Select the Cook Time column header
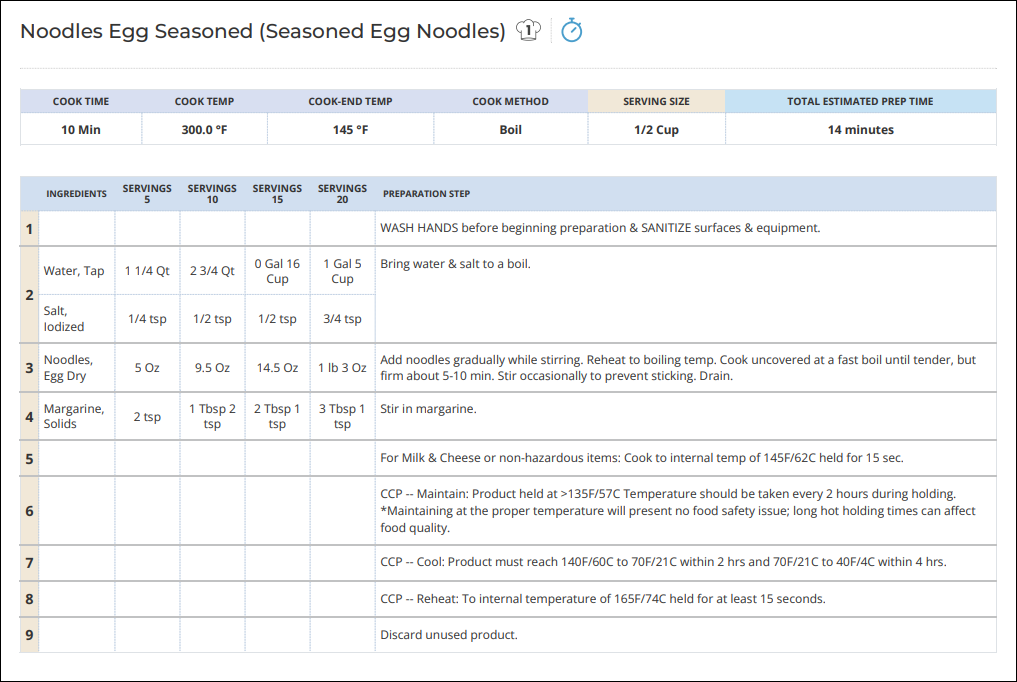 click(x=81, y=101)
